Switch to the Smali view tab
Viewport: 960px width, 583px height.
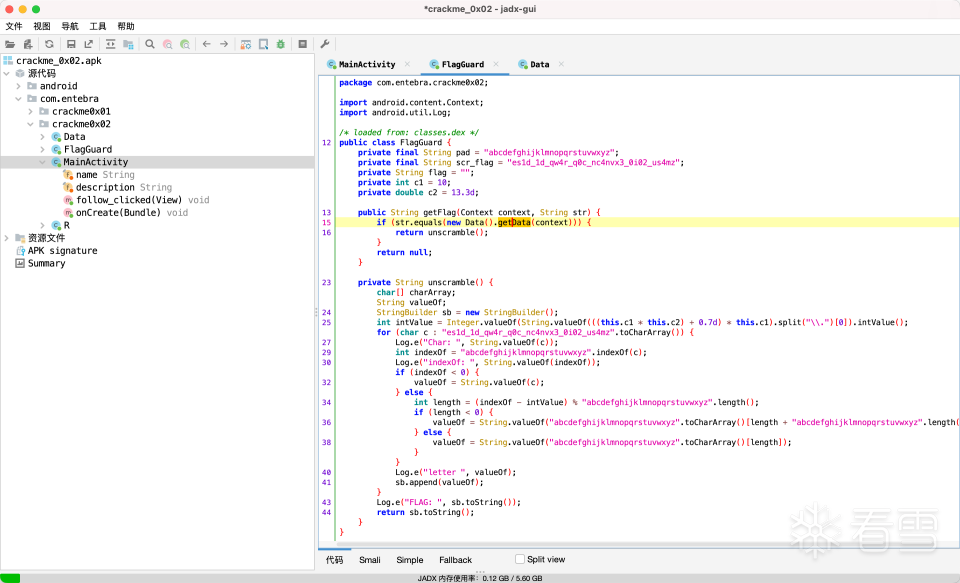coord(370,560)
